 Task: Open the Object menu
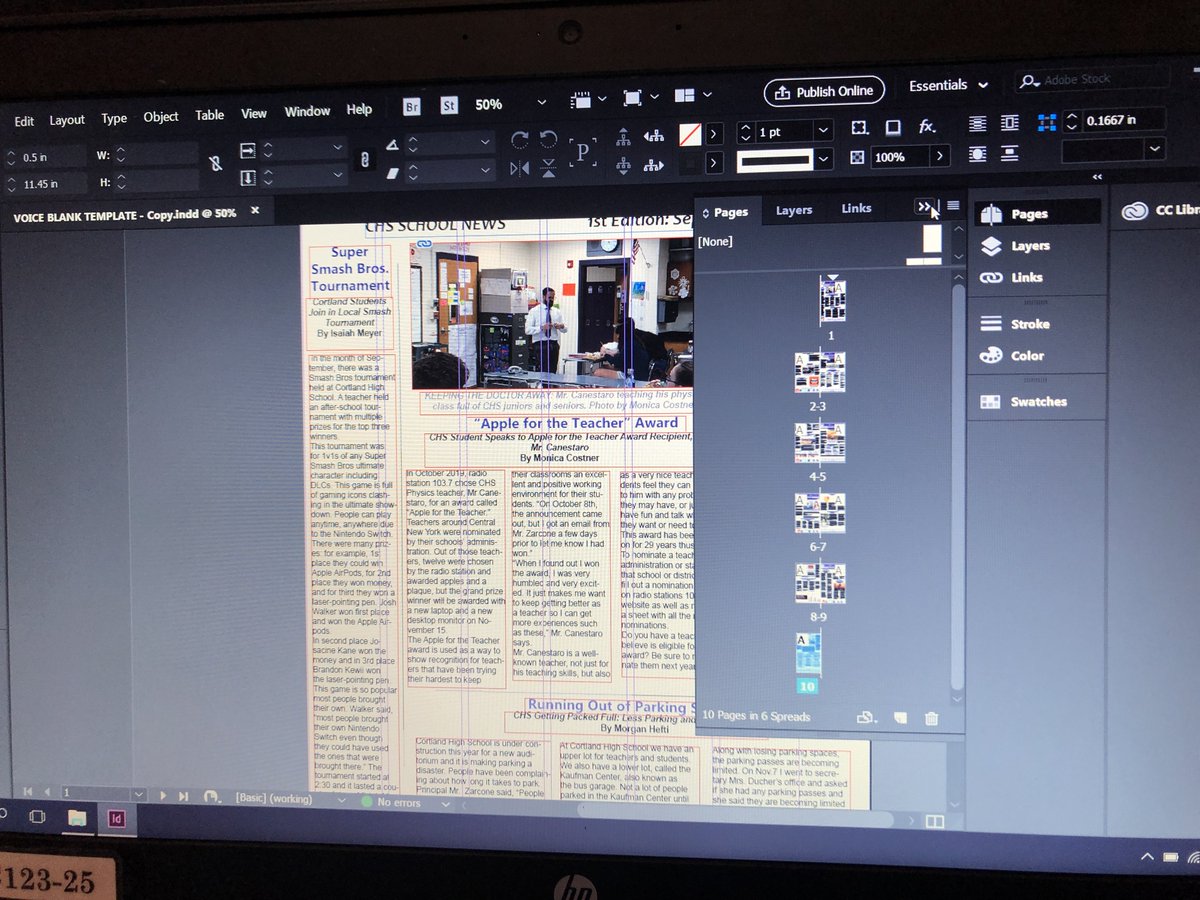160,117
